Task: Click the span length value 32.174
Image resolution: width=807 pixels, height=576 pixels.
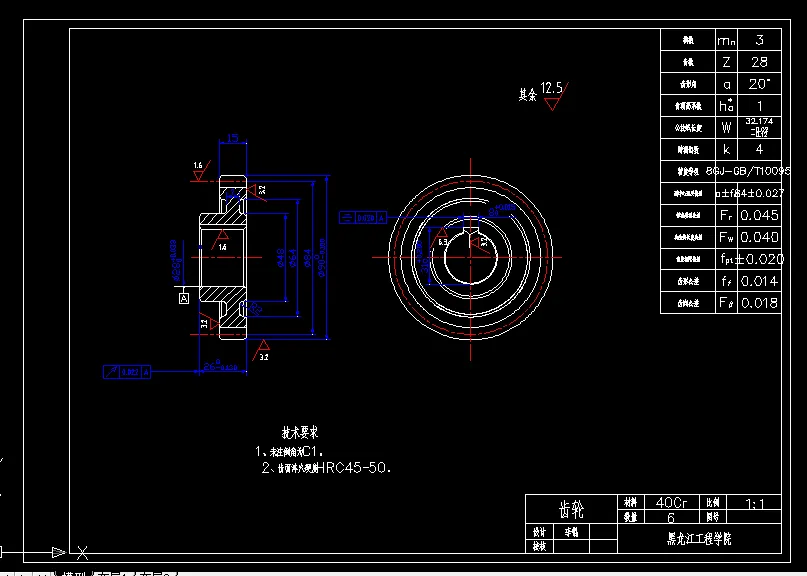Action: coord(760,121)
